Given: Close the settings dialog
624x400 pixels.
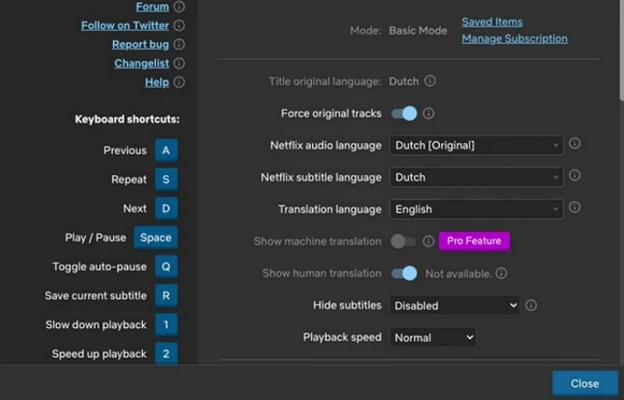Looking at the screenshot, I should click(585, 383).
